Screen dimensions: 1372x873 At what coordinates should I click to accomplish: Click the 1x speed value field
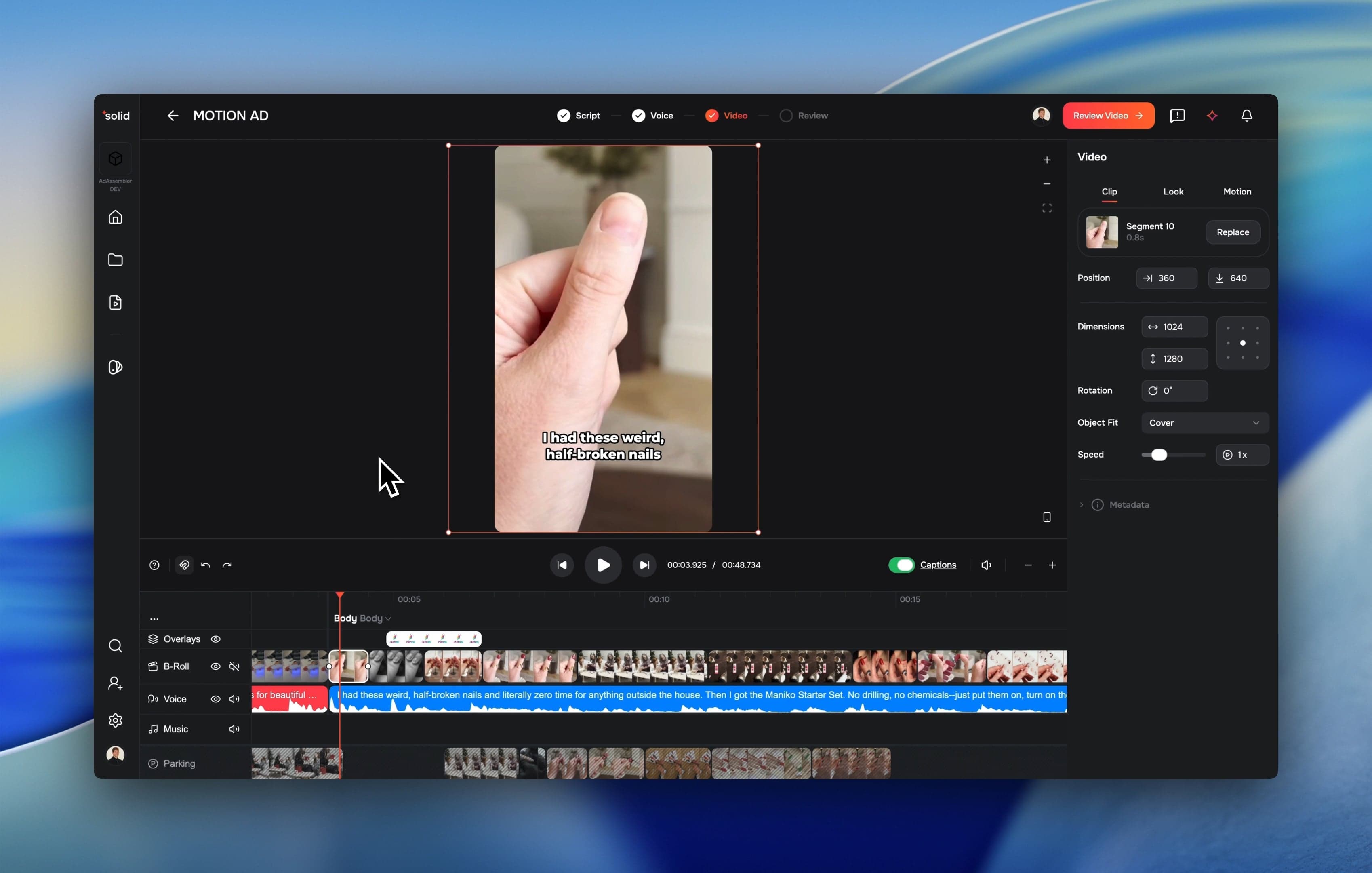coord(1242,455)
